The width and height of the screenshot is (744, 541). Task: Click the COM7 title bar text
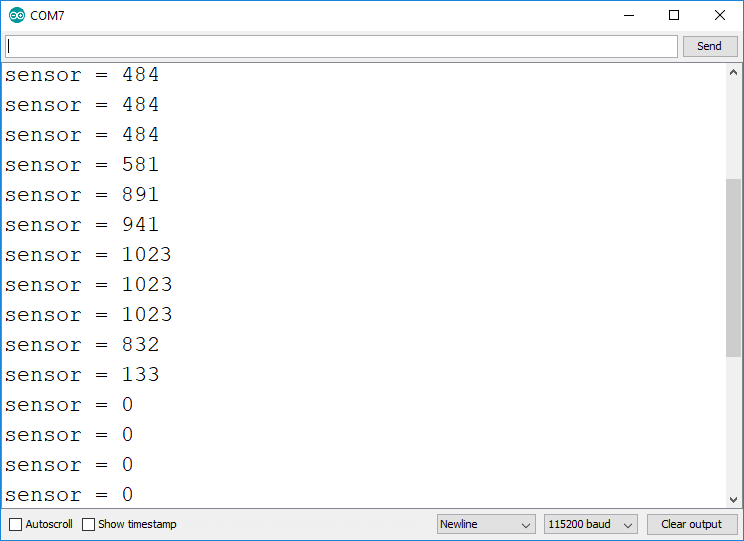pyautogui.click(x=48, y=16)
